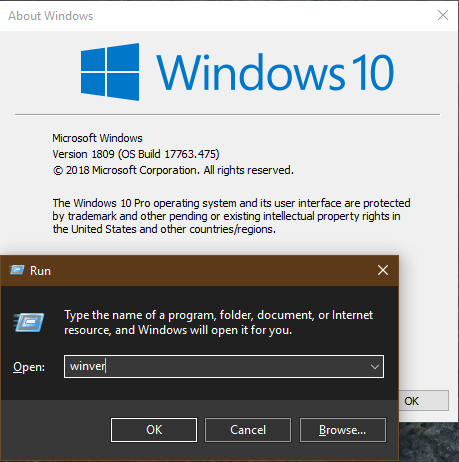Open Browse... in Run dialog

click(343, 430)
